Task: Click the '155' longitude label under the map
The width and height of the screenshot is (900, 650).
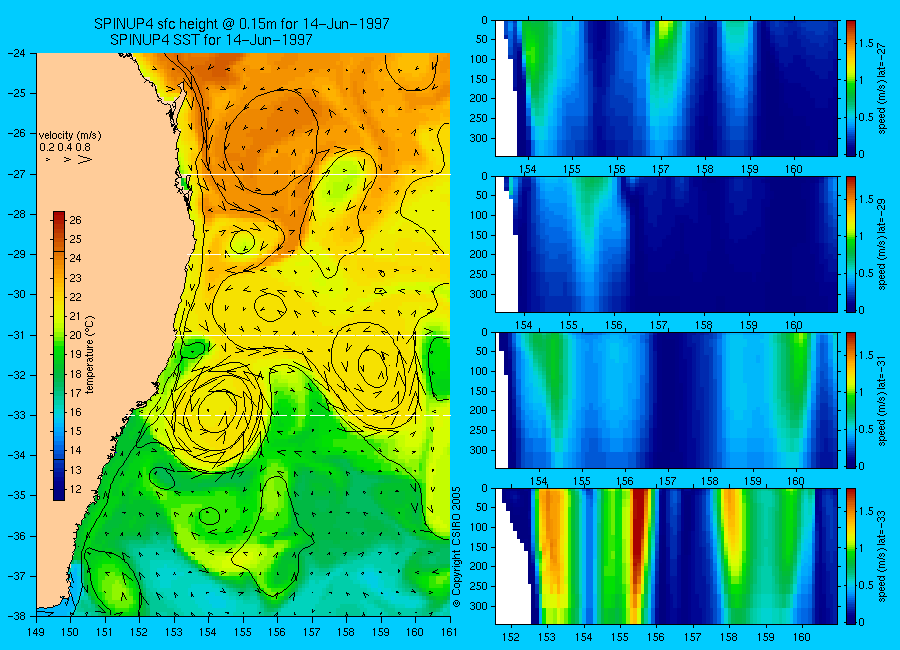Action: click(x=243, y=632)
